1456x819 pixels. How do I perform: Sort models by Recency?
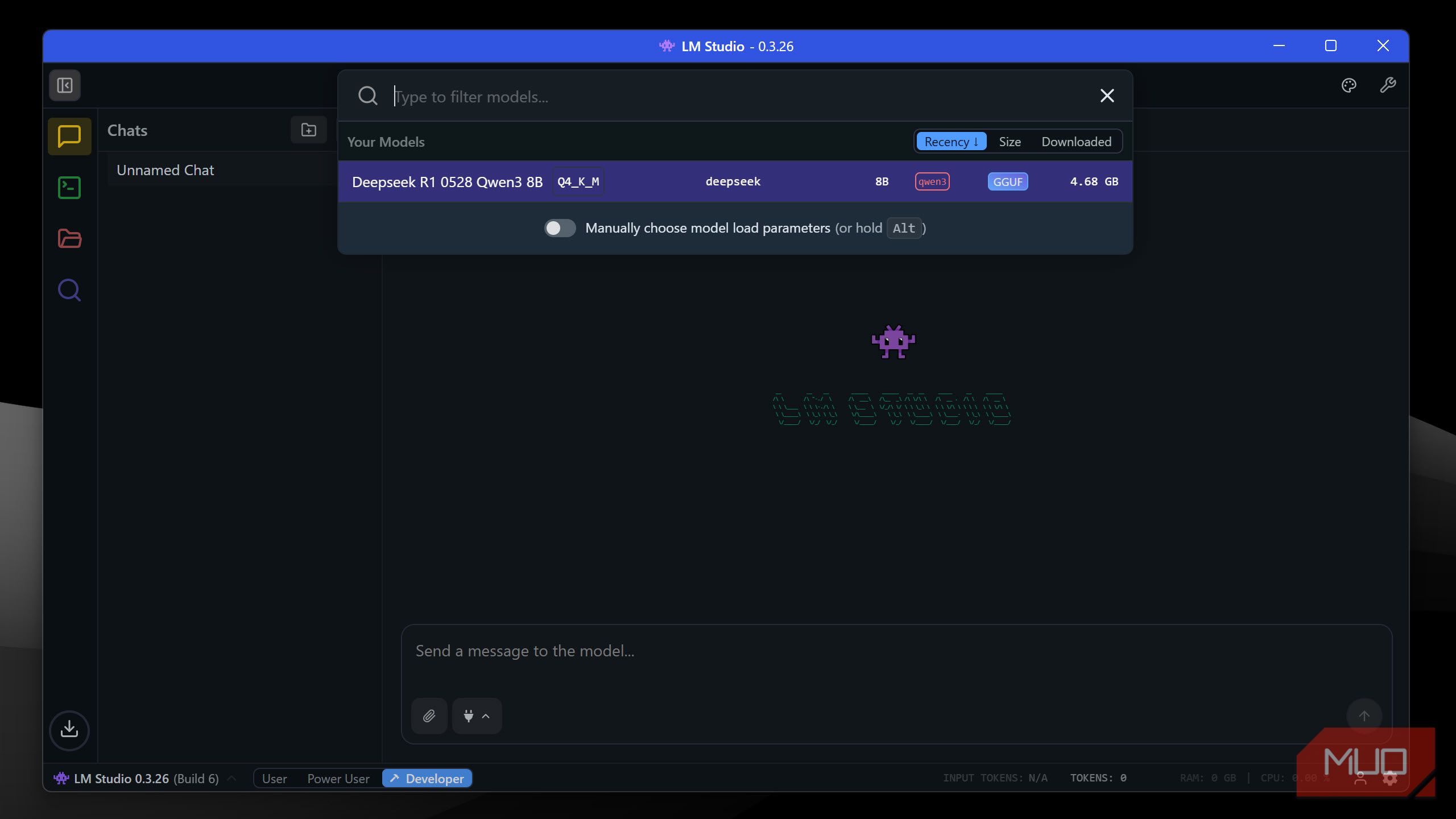coord(951,142)
